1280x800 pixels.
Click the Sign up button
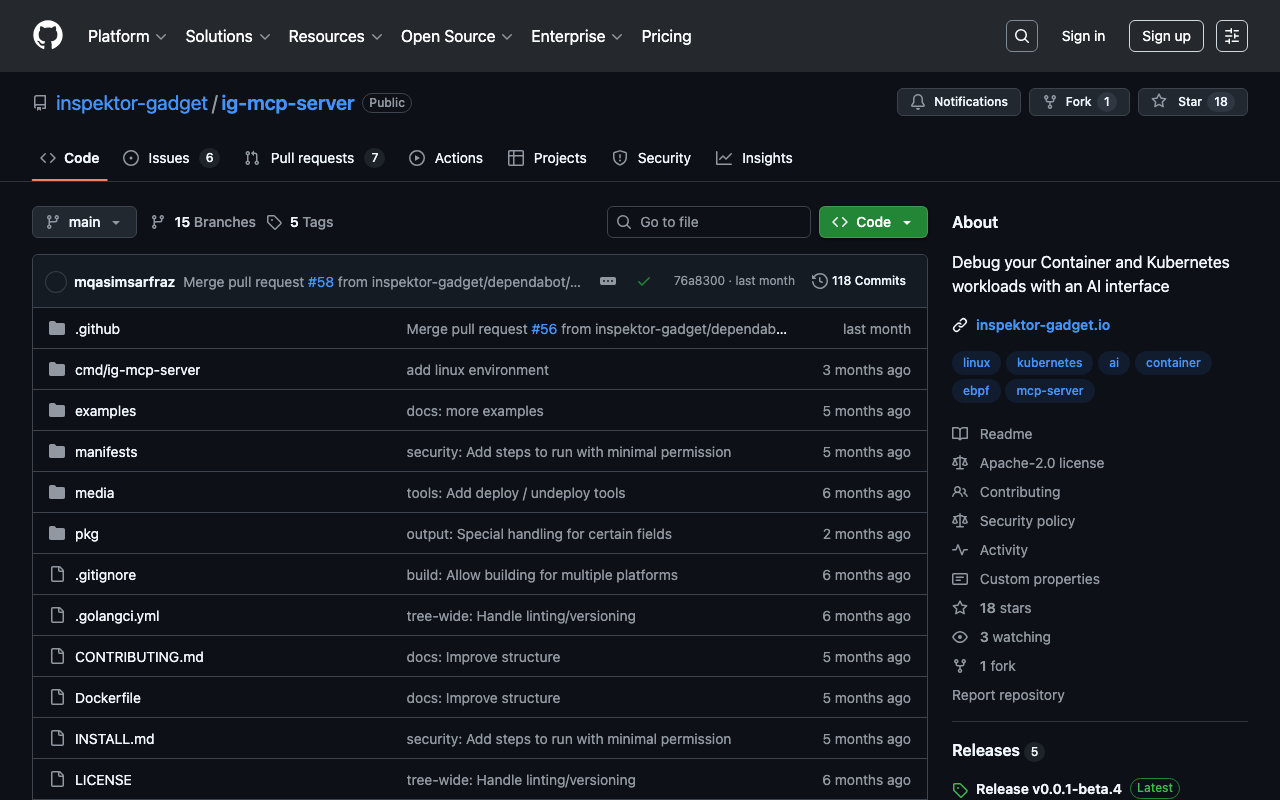point(1165,36)
